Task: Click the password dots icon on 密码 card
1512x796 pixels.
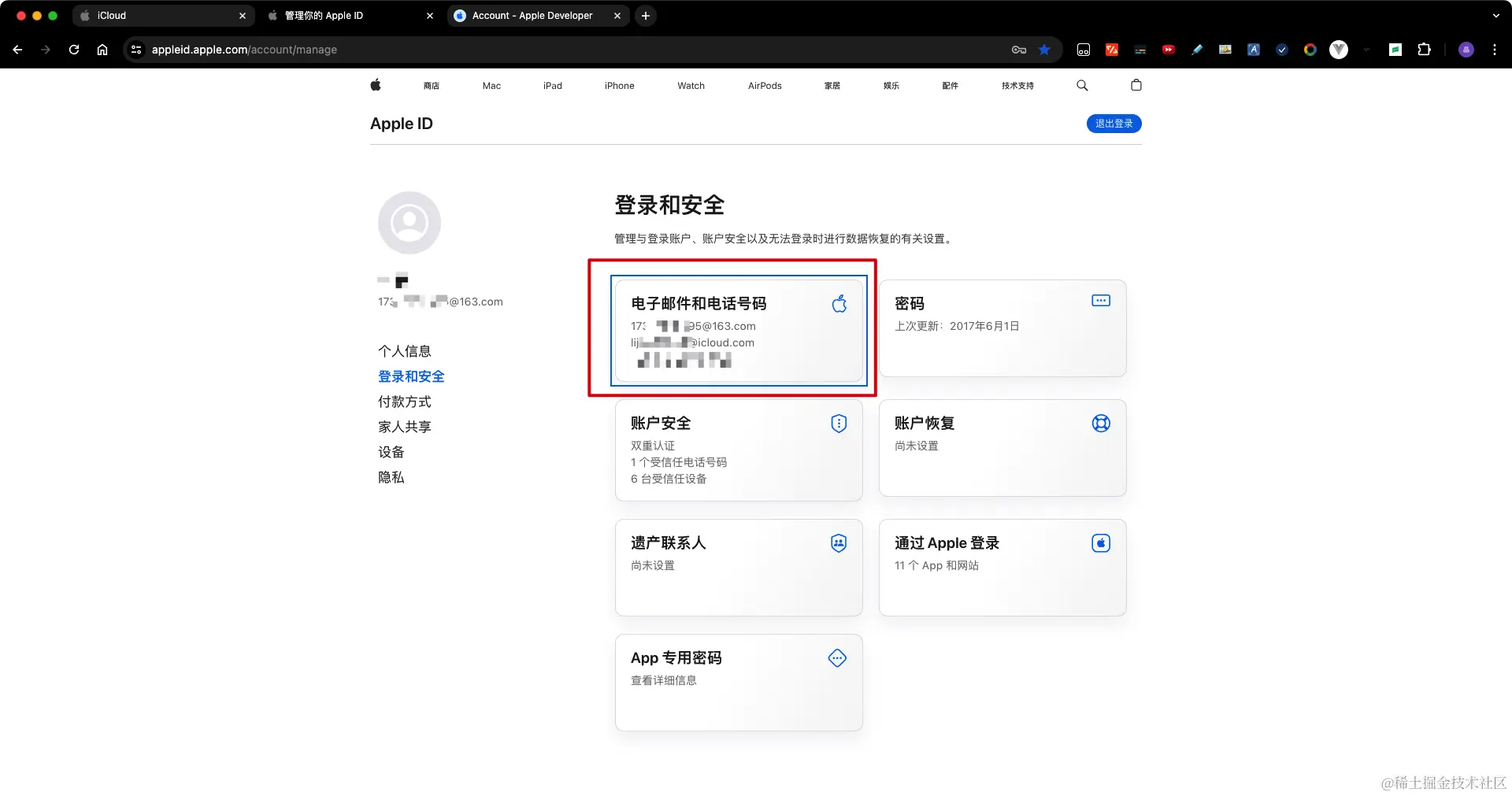Action: coord(1101,301)
